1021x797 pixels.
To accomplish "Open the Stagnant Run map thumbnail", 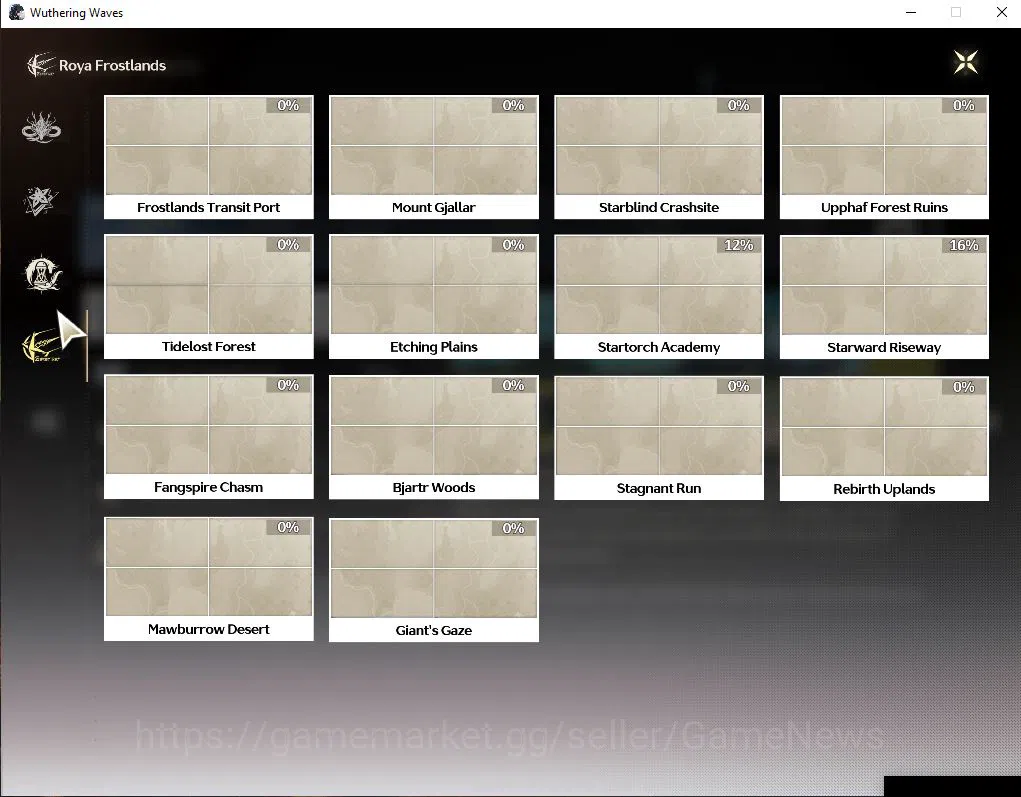I will 659,426.
